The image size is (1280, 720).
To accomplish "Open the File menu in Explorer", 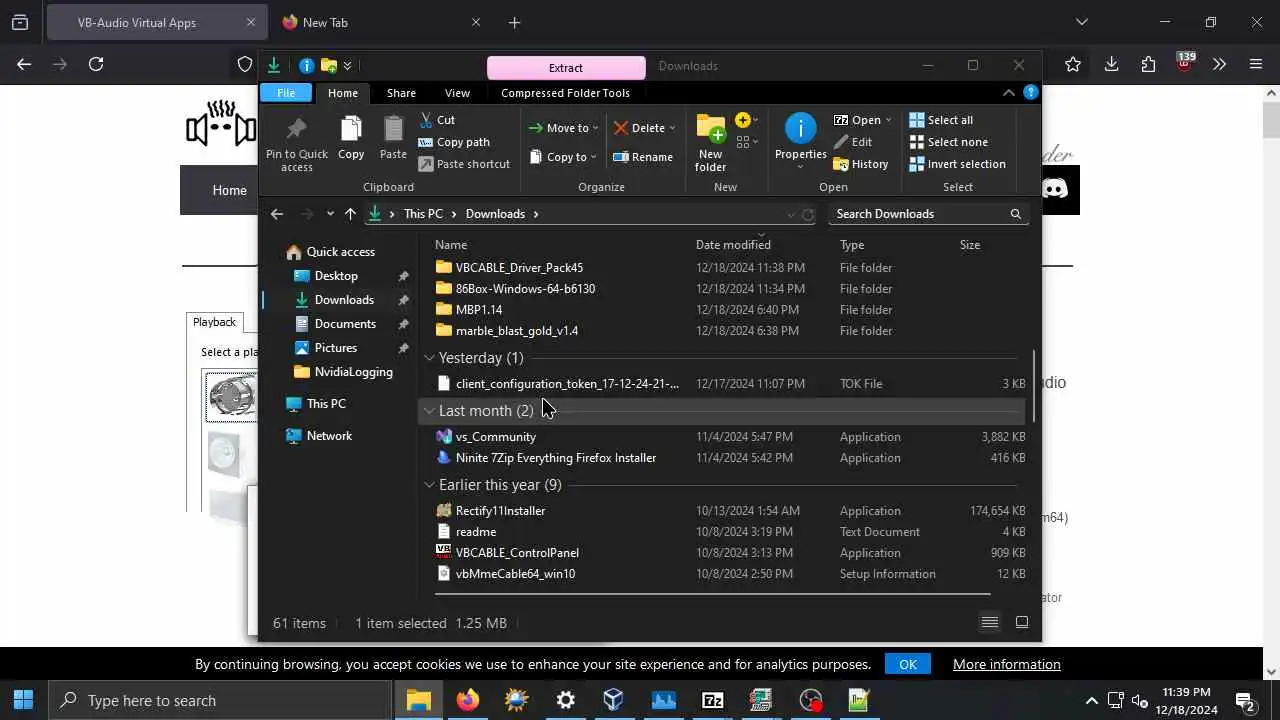I will [286, 93].
